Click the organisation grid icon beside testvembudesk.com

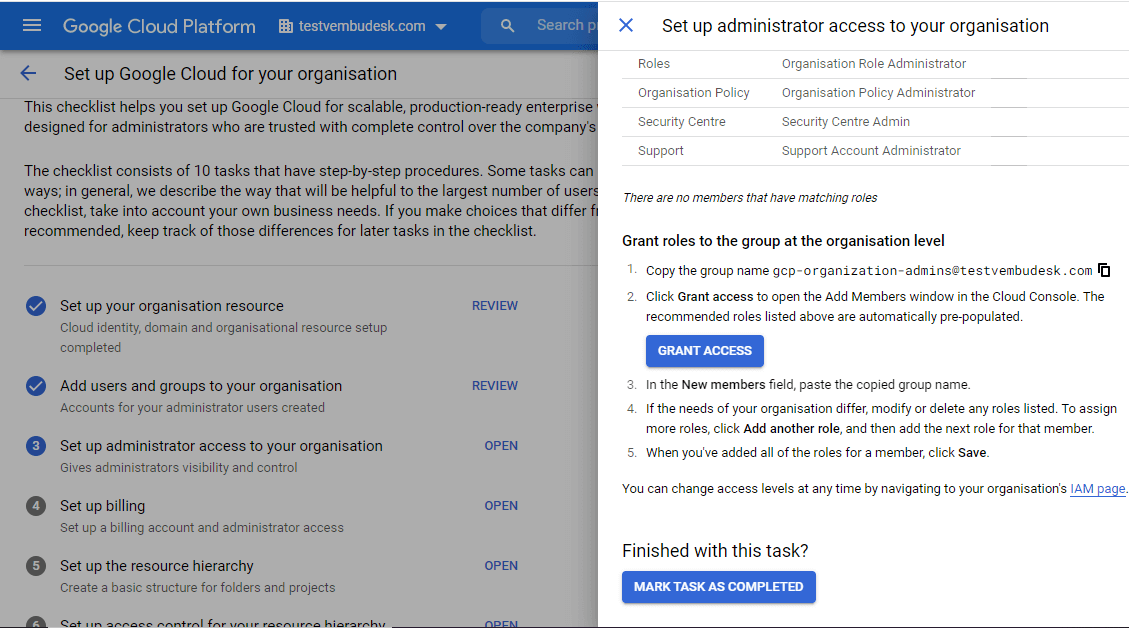coord(286,27)
